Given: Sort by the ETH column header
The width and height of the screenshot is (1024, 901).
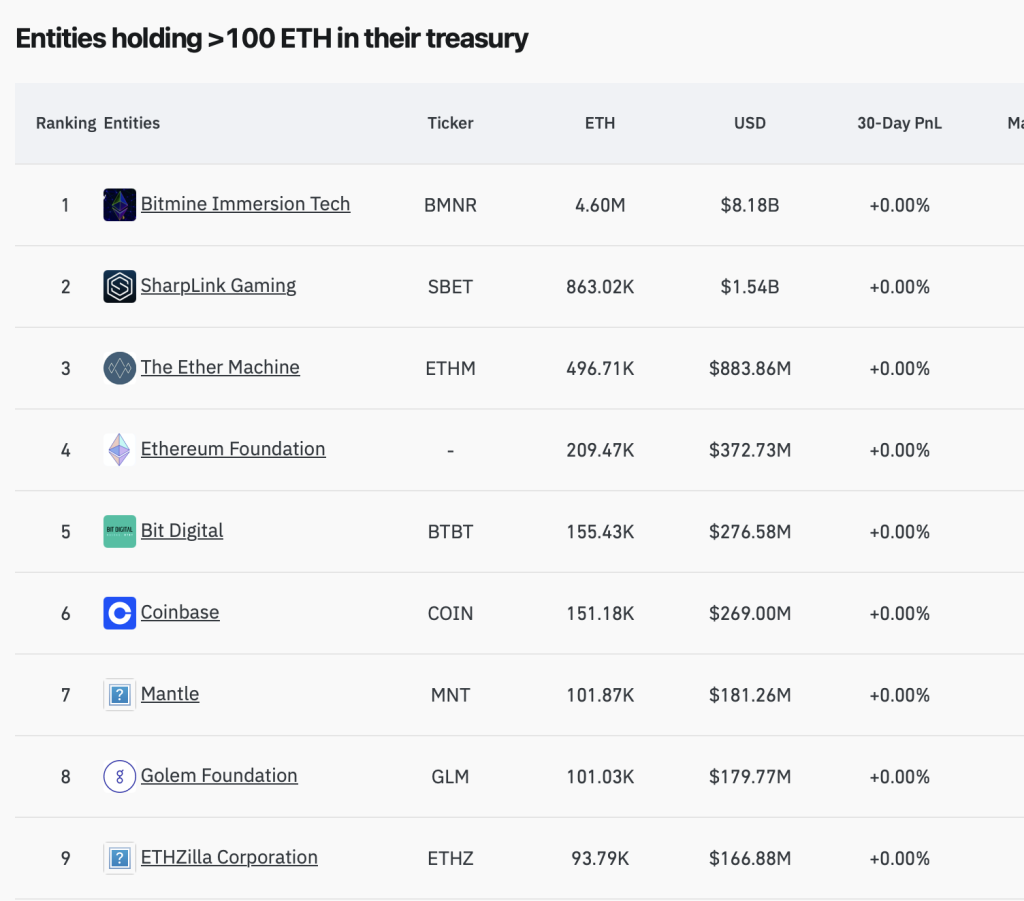Looking at the screenshot, I should [x=600, y=123].
